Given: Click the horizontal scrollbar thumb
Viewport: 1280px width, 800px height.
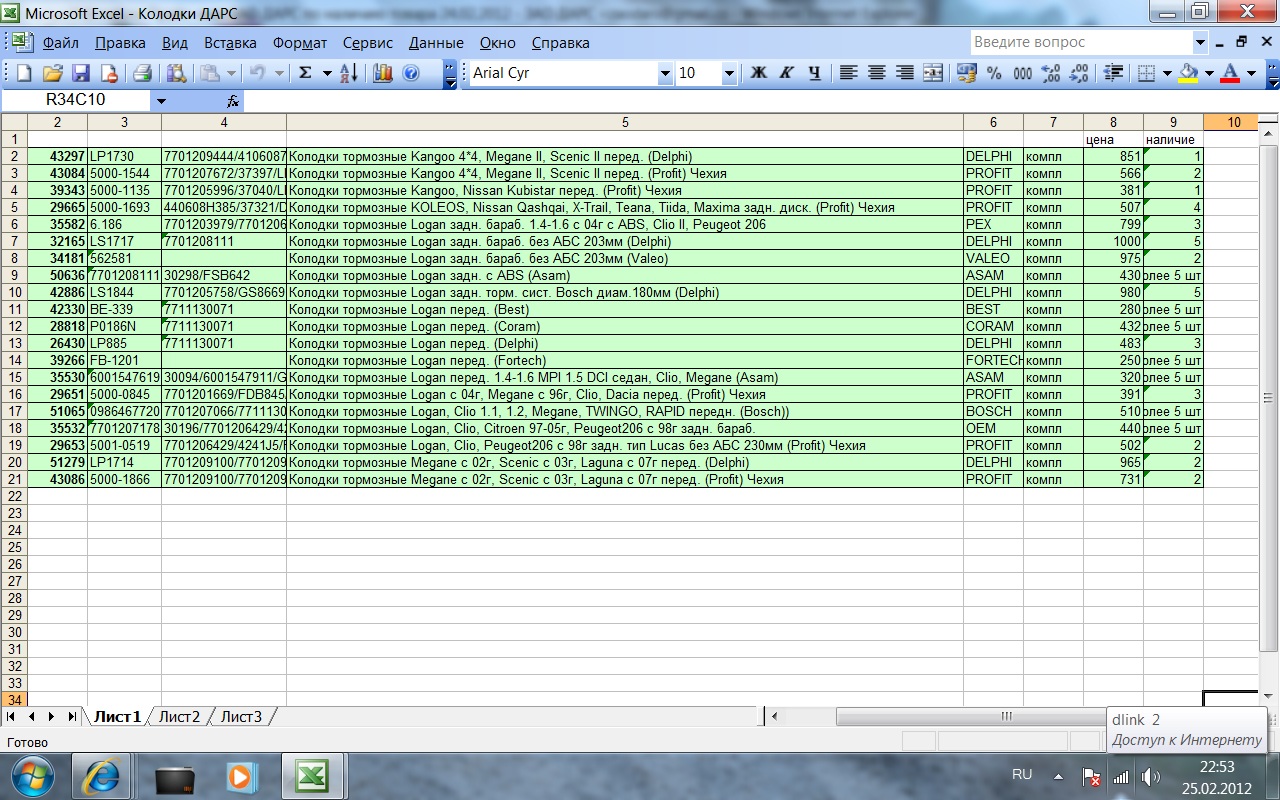Looking at the screenshot, I should pos(1006,717).
